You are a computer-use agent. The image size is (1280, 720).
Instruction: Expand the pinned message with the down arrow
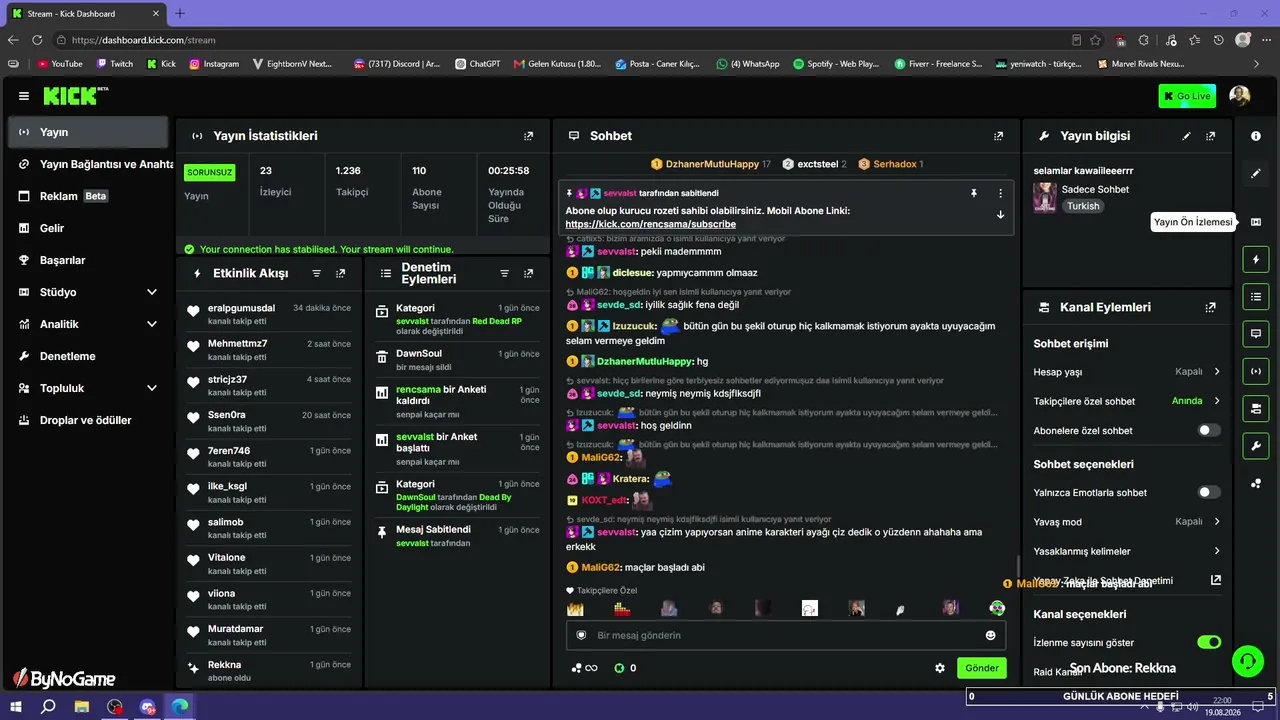click(x=1000, y=215)
